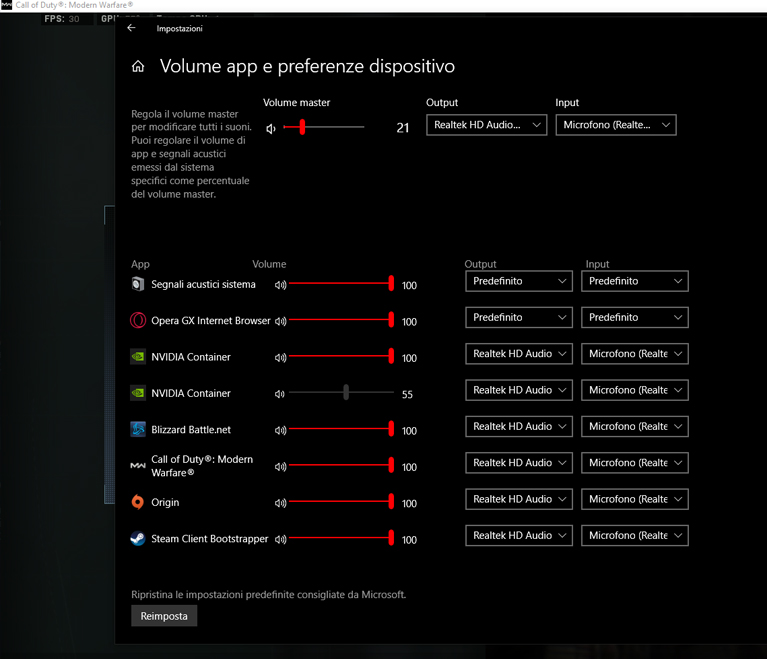Click the Origin app icon
Screen dimensions: 767x659
(x=138, y=502)
